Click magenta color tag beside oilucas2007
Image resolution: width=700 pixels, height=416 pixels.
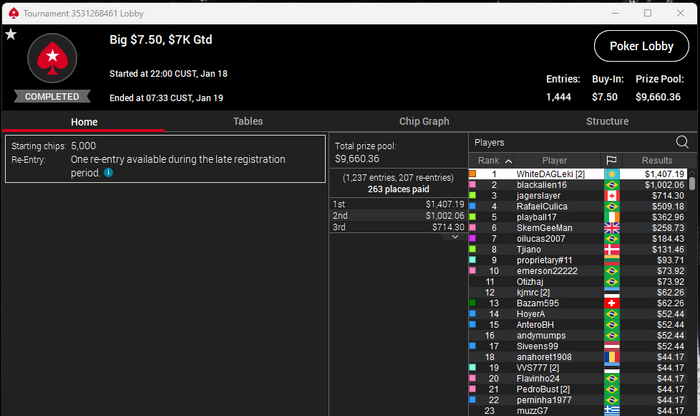(x=472, y=238)
